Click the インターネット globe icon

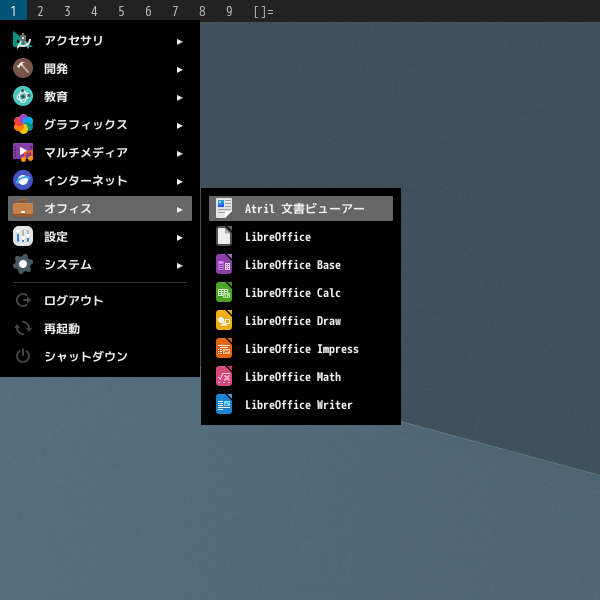(x=23, y=180)
